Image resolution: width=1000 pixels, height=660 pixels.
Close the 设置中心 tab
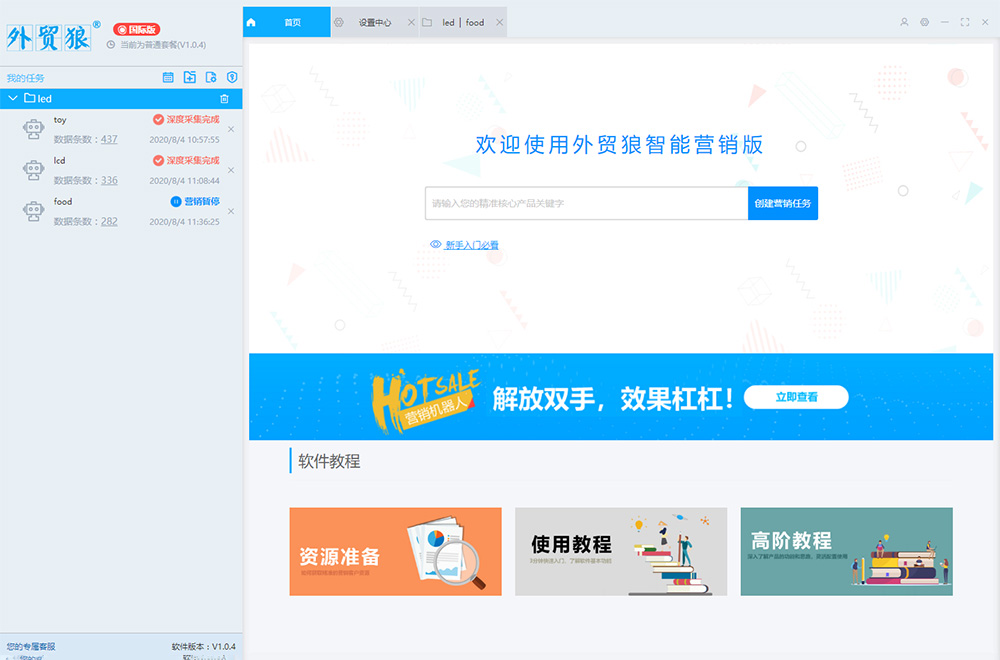click(411, 22)
